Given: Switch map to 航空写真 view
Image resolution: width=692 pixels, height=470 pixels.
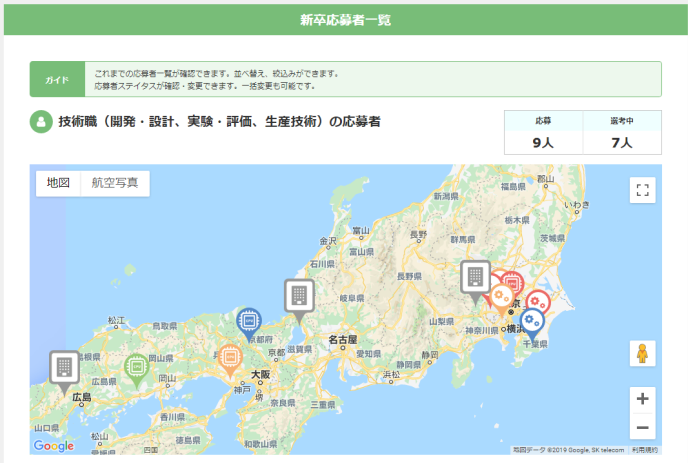Looking at the screenshot, I should click(x=115, y=183).
